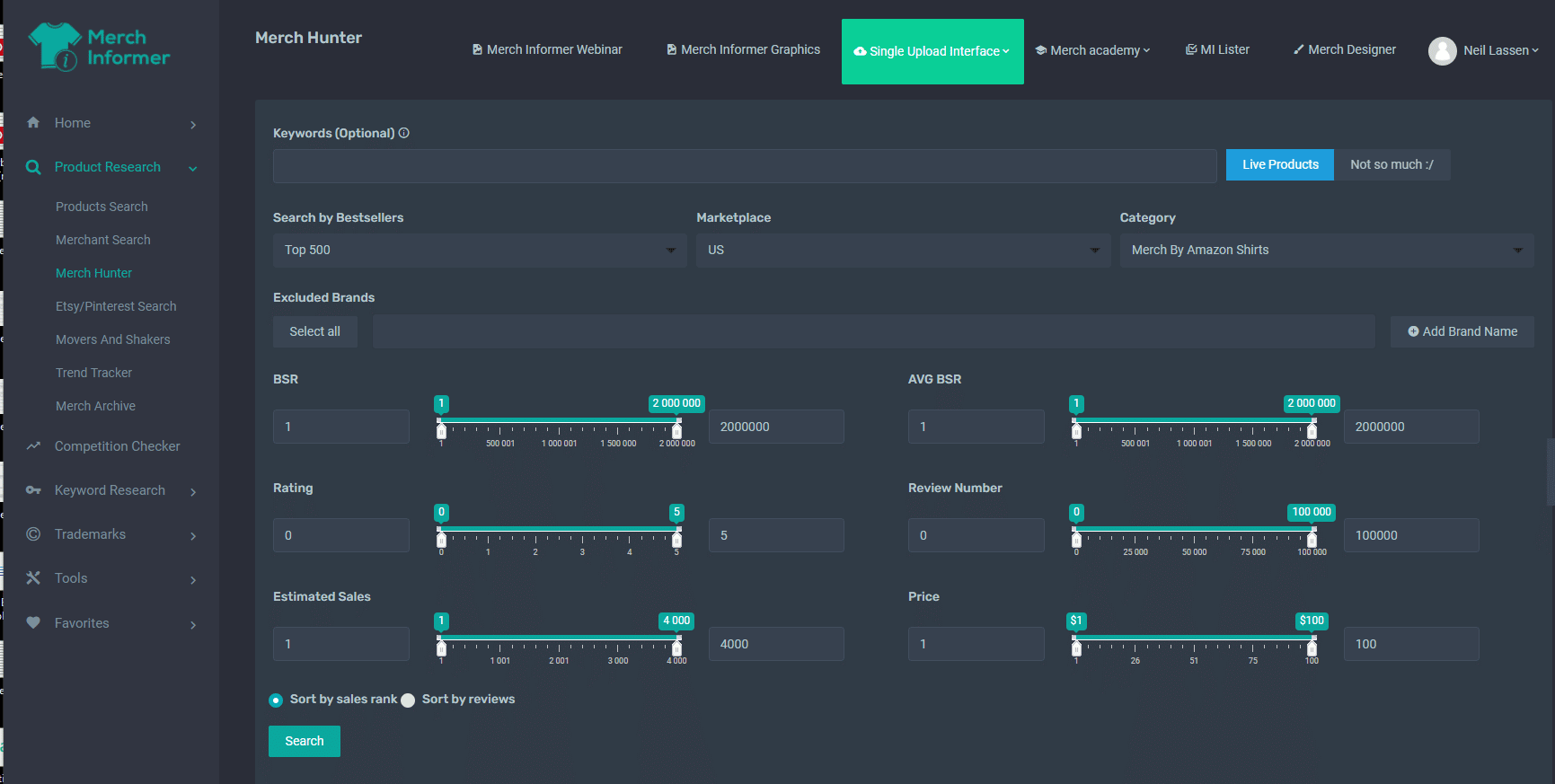Expand the Trademarks chevron

193,535
